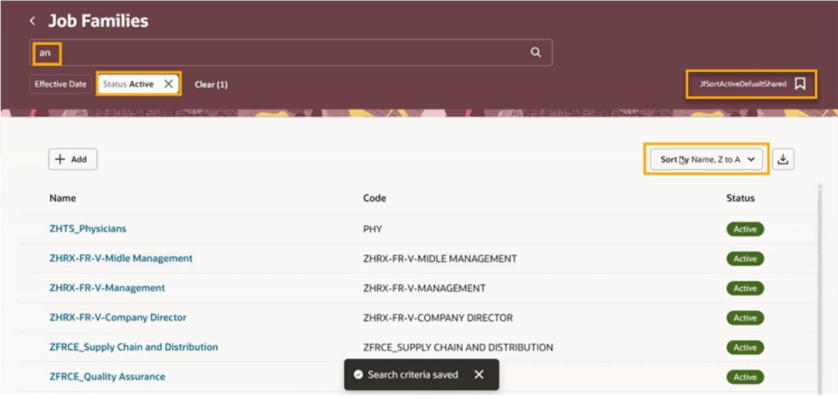Select the PHY code cell
838x399 pixels.
click(x=373, y=229)
